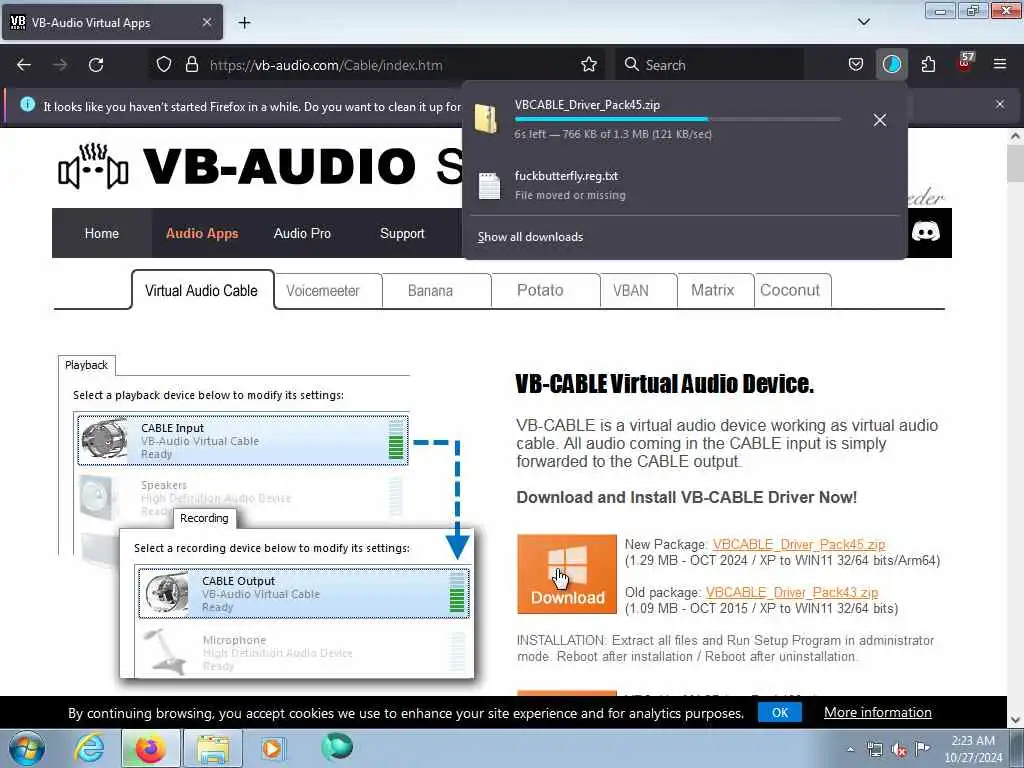Reload the current page
The width and height of the screenshot is (1024, 768).
point(96,65)
